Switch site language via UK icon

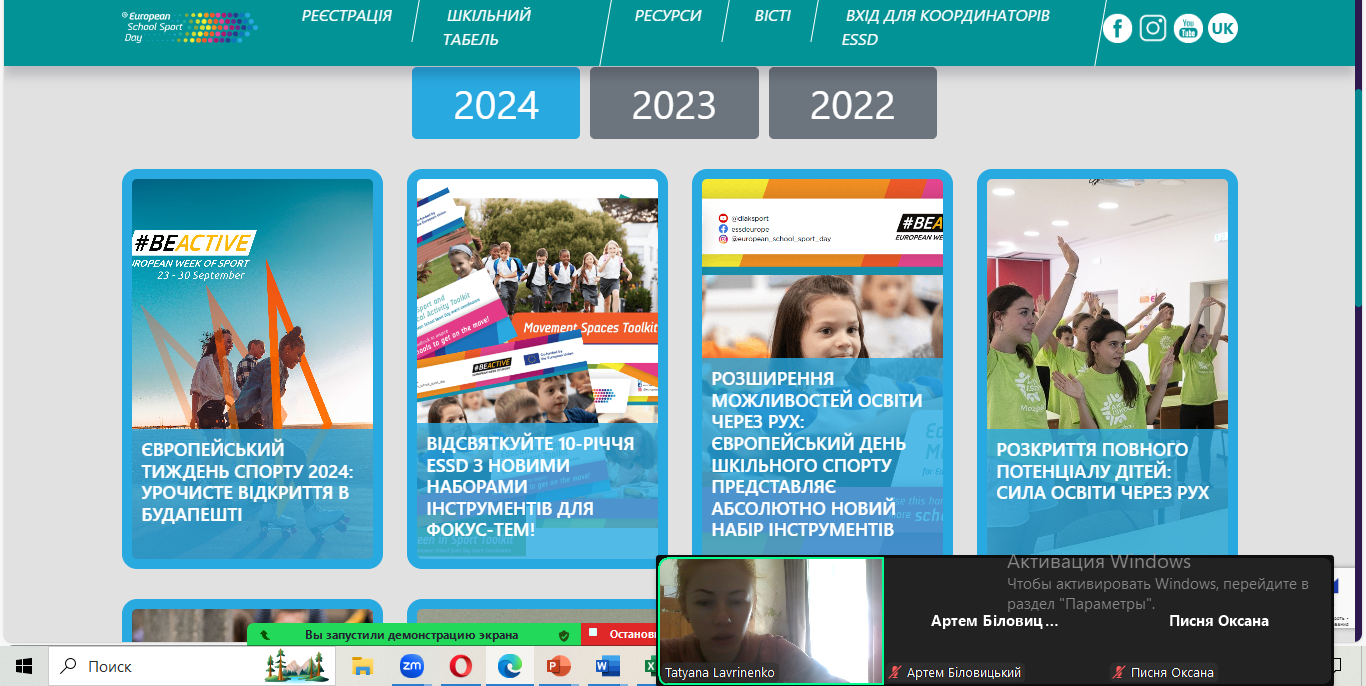[1223, 28]
